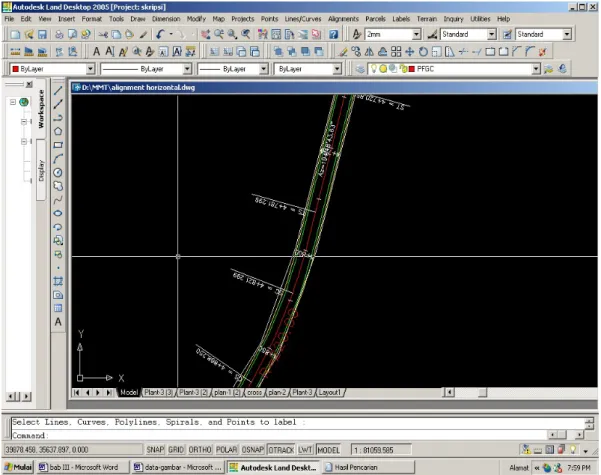Open the 2mm text style dropdown
This screenshot has width=601, height=475.
click(417, 35)
